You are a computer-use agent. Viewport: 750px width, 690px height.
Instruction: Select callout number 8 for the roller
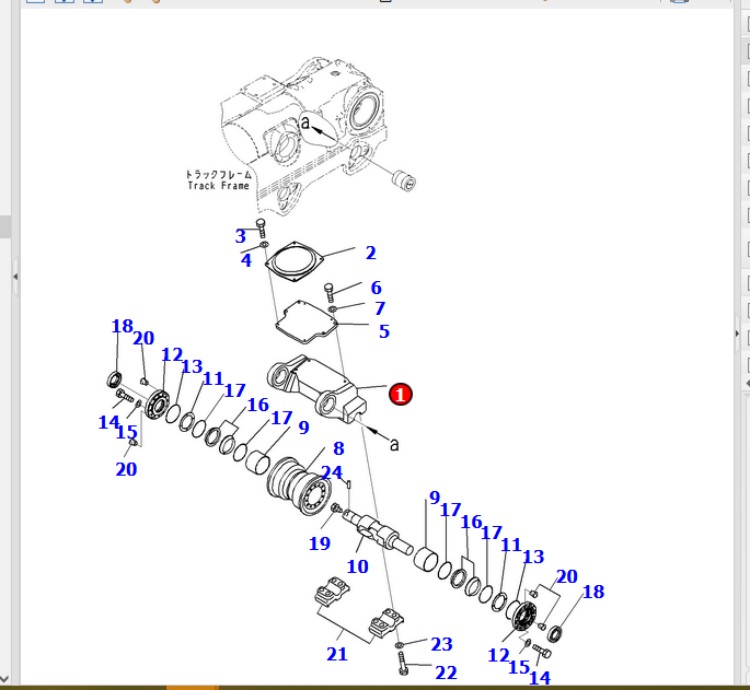point(338,449)
